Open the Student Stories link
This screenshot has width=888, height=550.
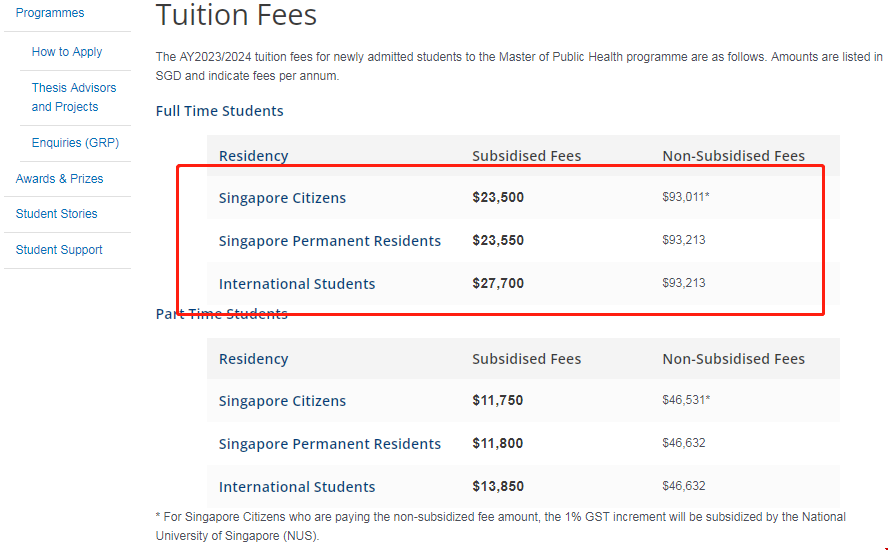pos(57,214)
